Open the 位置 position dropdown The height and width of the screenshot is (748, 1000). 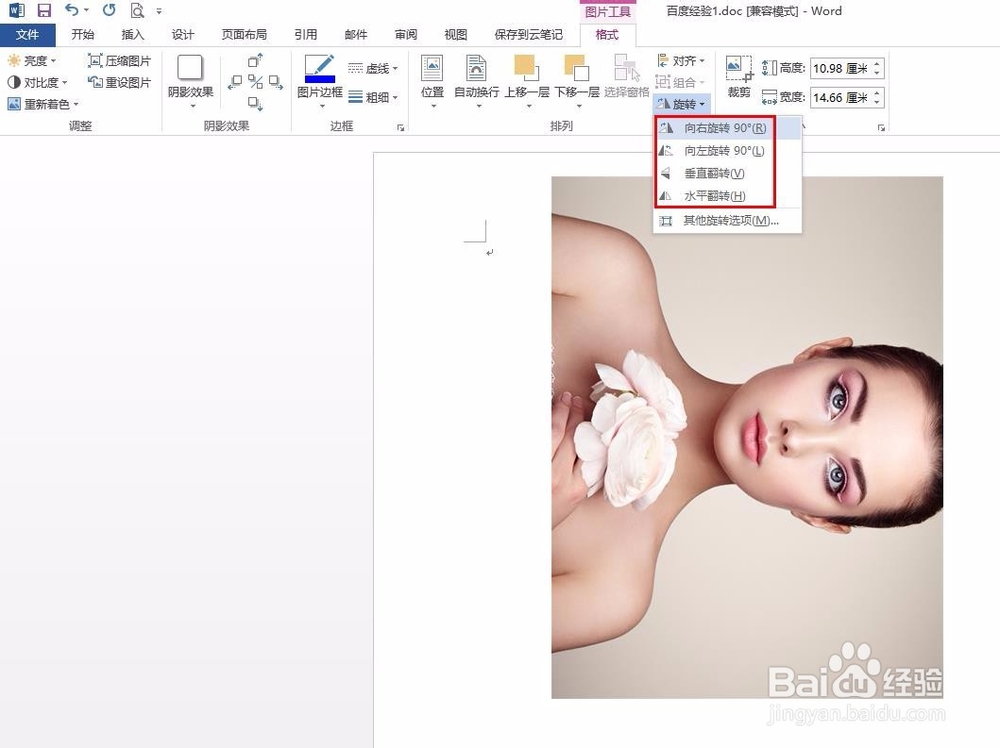(x=432, y=81)
